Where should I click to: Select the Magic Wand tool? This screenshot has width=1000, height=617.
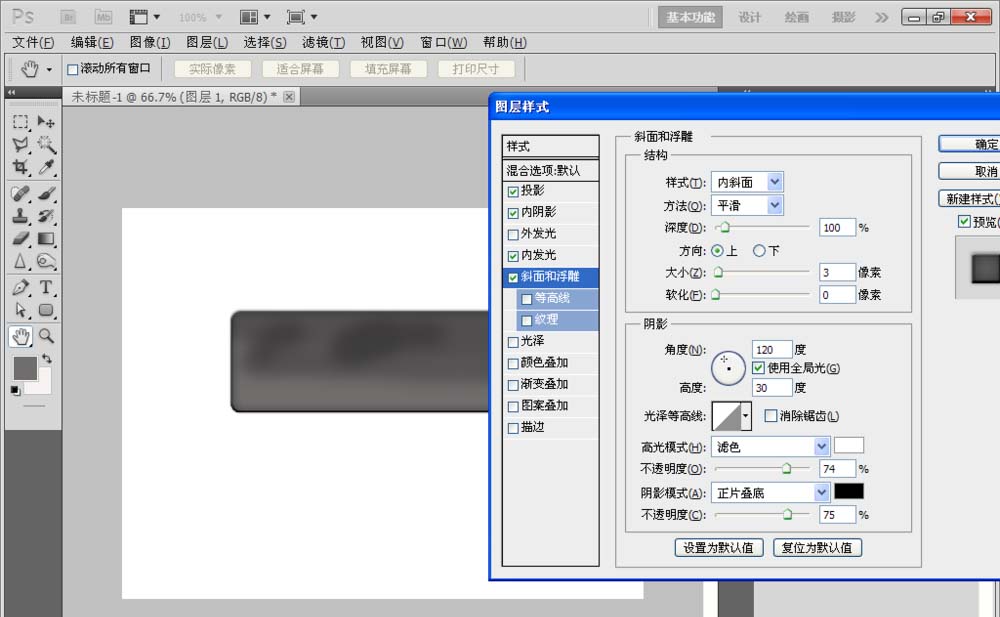point(46,145)
